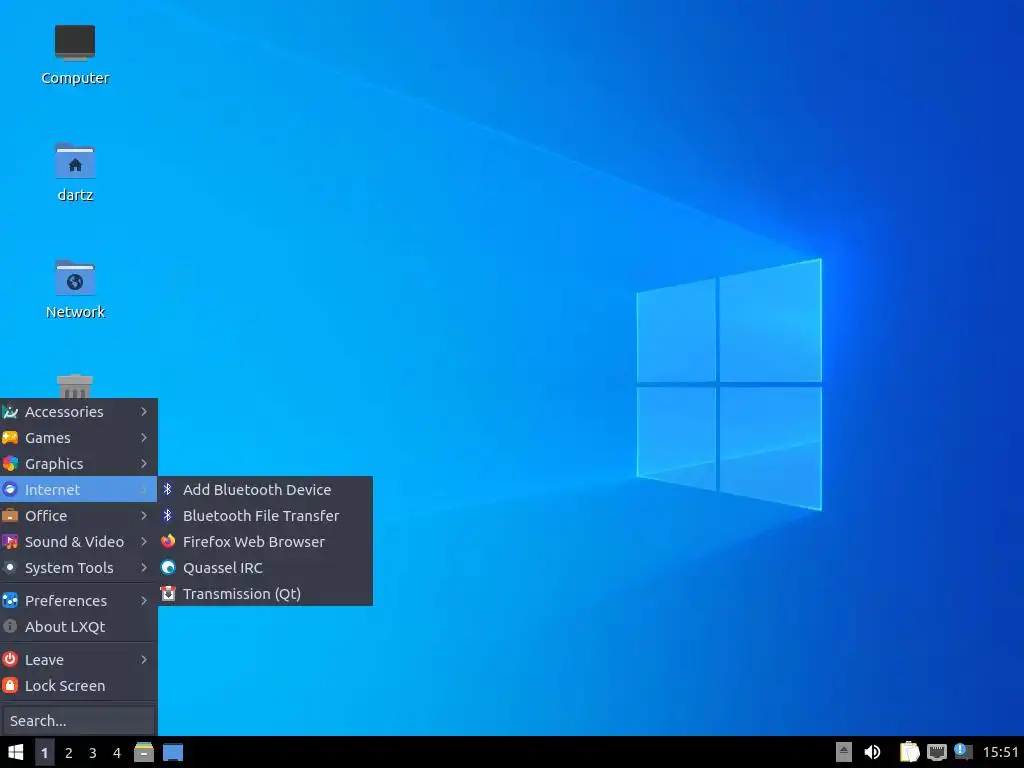
Task: Open the Network desktop icon
Action: 75,278
